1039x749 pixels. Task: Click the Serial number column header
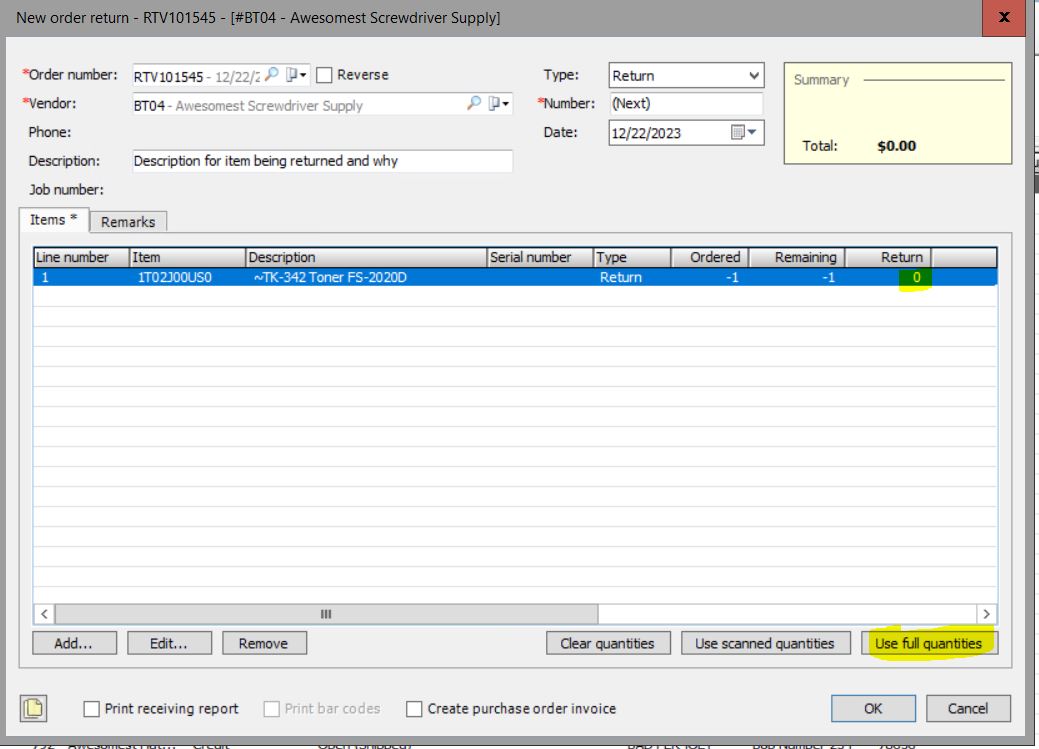540,257
